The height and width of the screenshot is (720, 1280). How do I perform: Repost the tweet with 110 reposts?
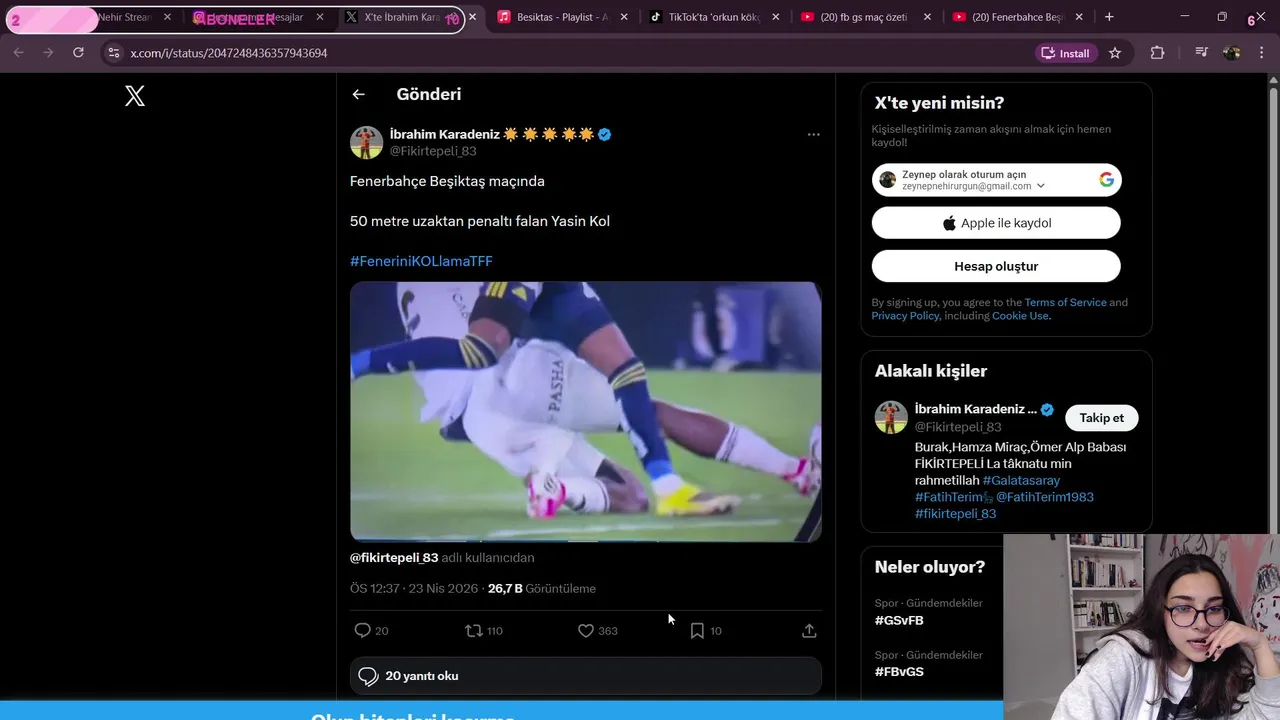click(474, 630)
